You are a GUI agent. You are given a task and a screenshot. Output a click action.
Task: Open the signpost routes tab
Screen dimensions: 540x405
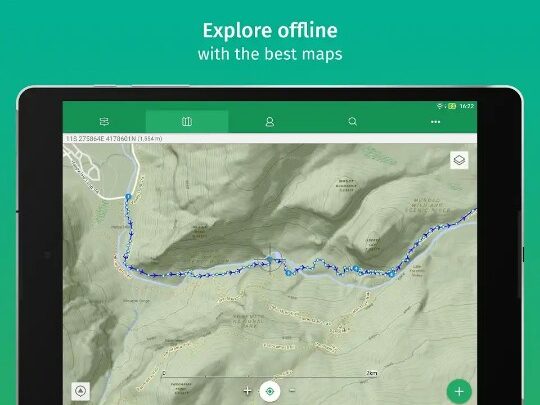coord(104,122)
